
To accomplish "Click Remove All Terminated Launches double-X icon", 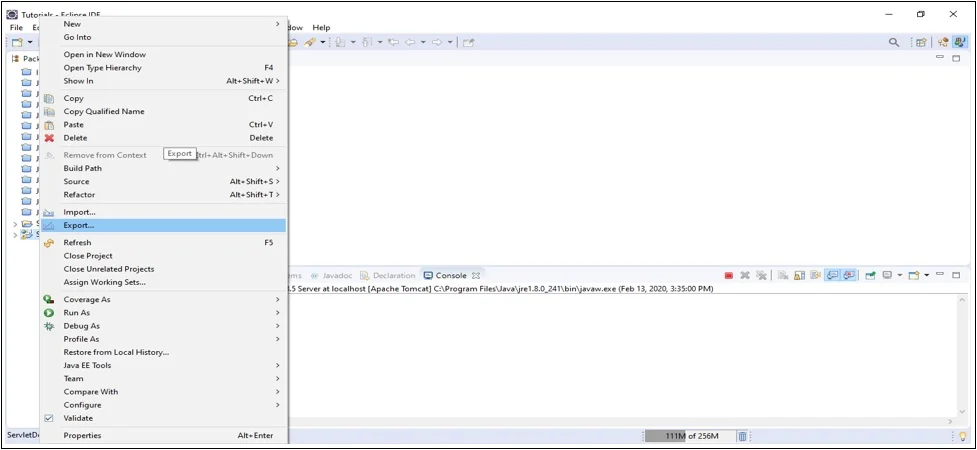I will [762, 275].
